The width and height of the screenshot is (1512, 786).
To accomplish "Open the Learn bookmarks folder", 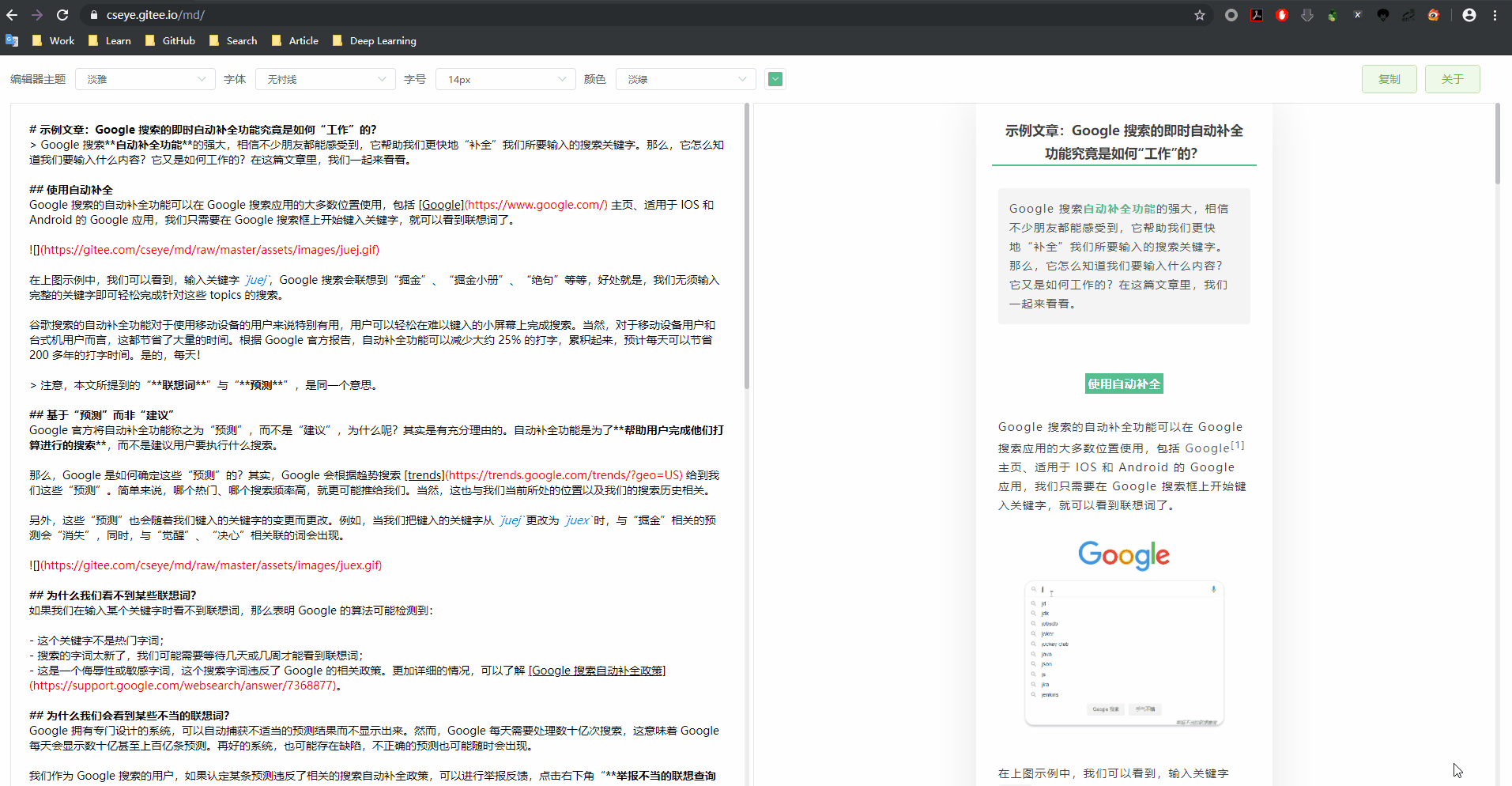I will pyautogui.click(x=110, y=40).
